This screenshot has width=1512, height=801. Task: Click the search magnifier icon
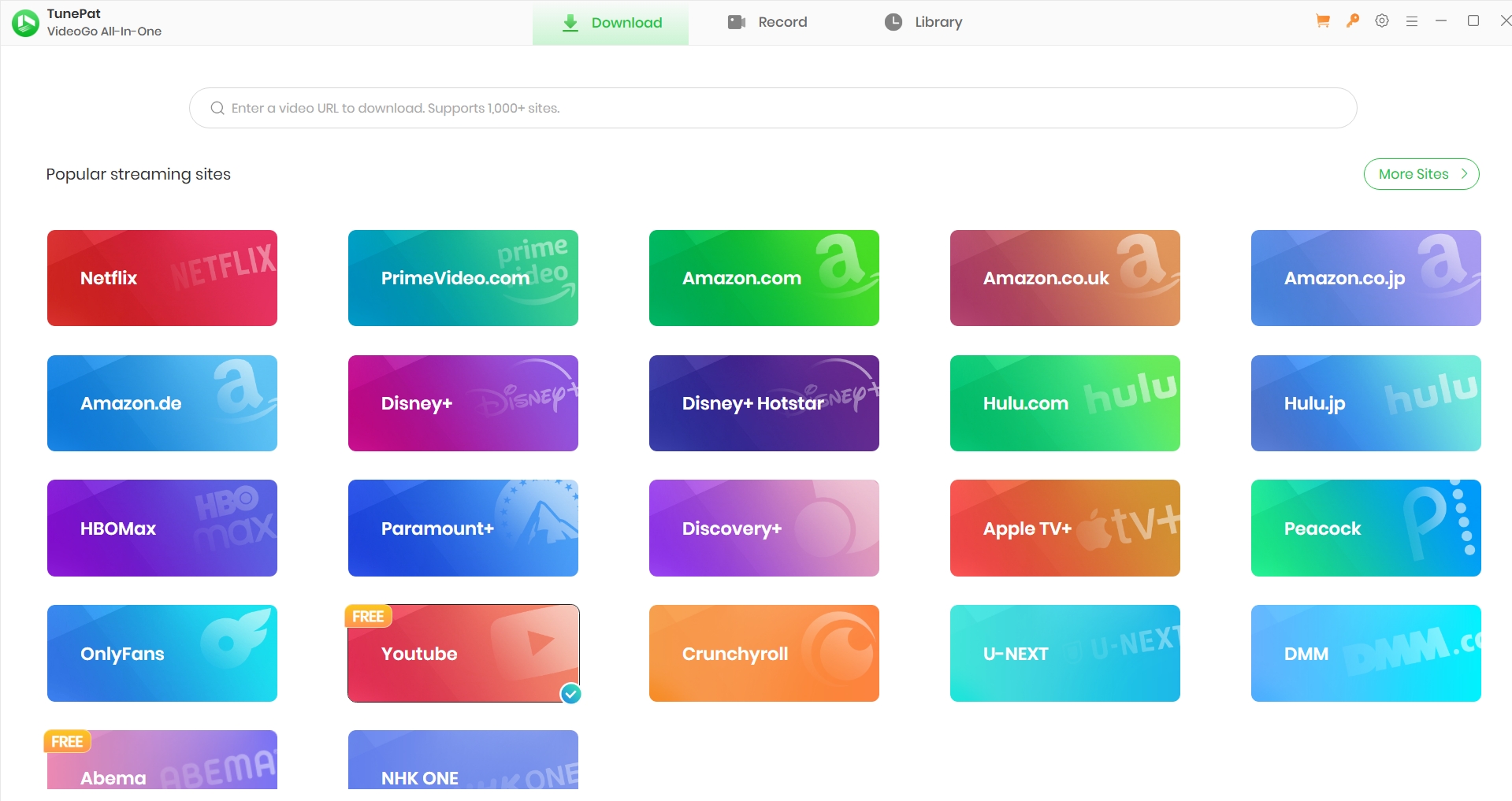[217, 108]
